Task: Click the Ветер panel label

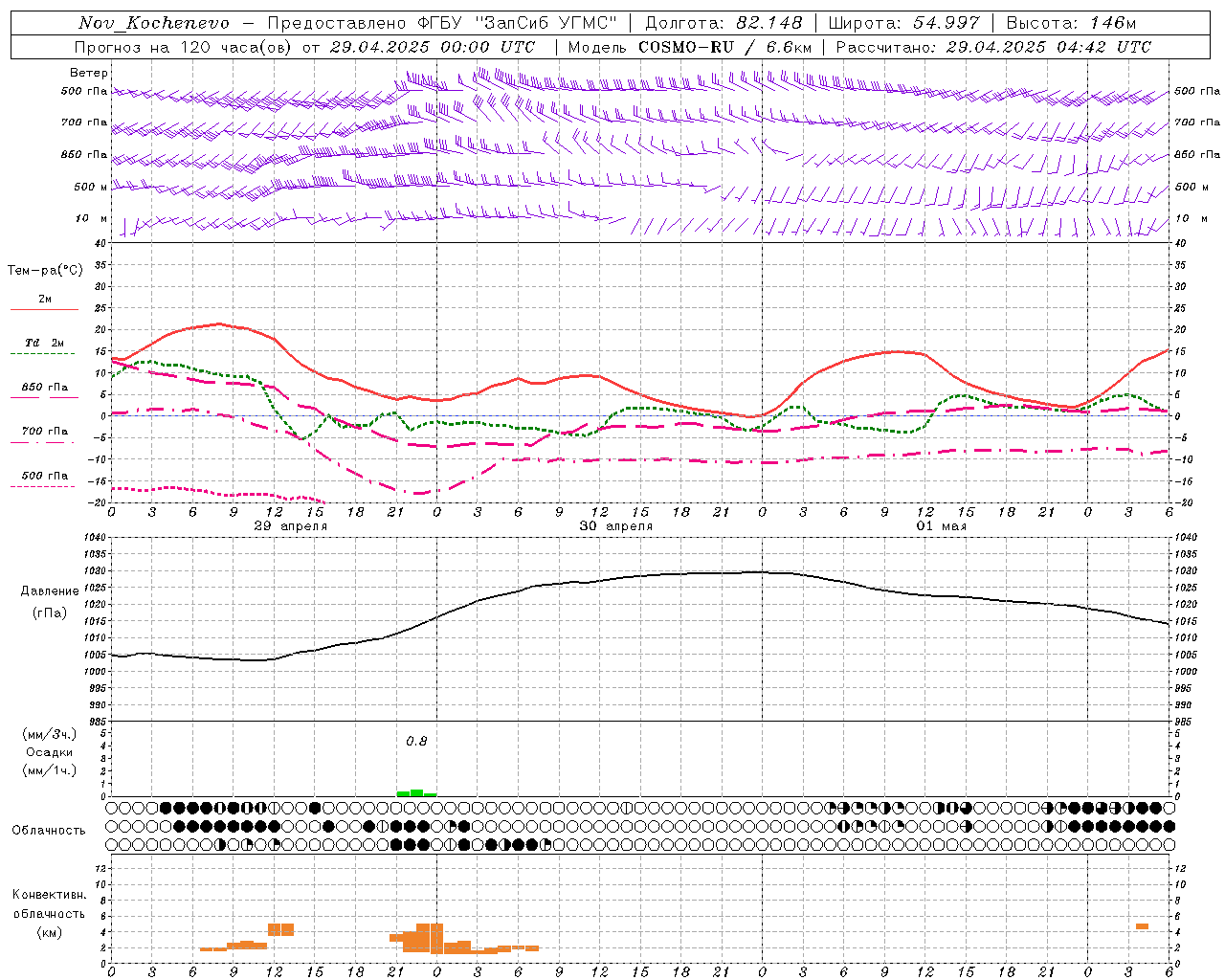Action: [x=89, y=73]
